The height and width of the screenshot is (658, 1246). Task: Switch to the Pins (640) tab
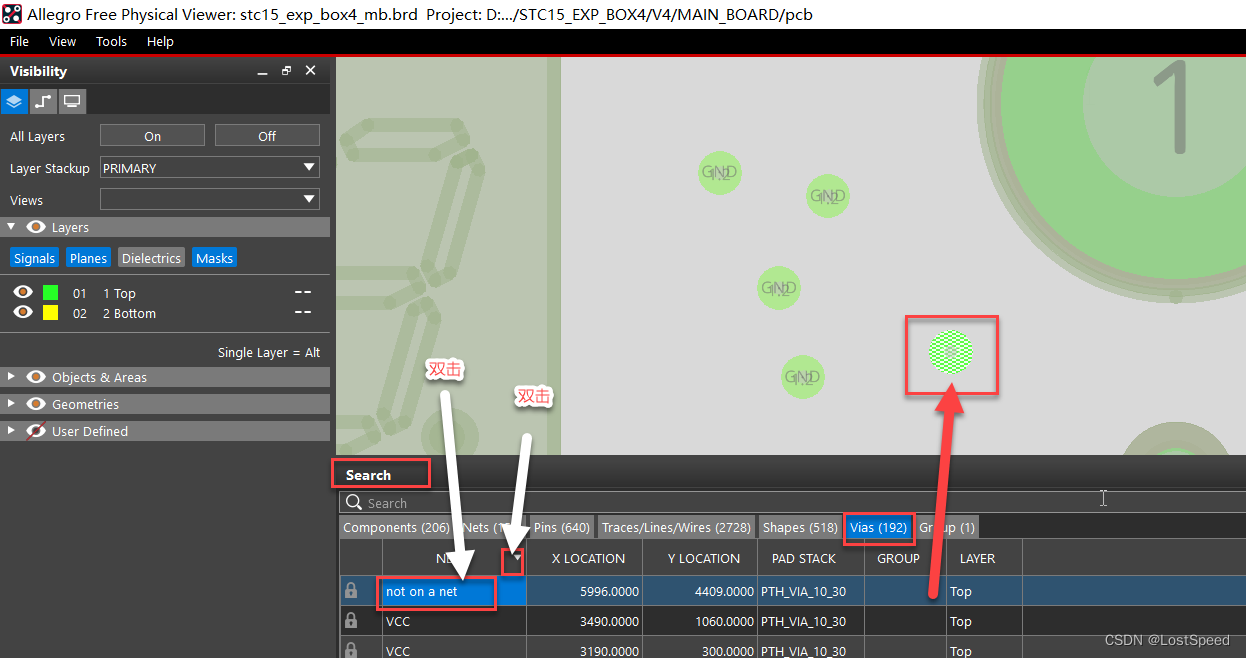click(561, 527)
